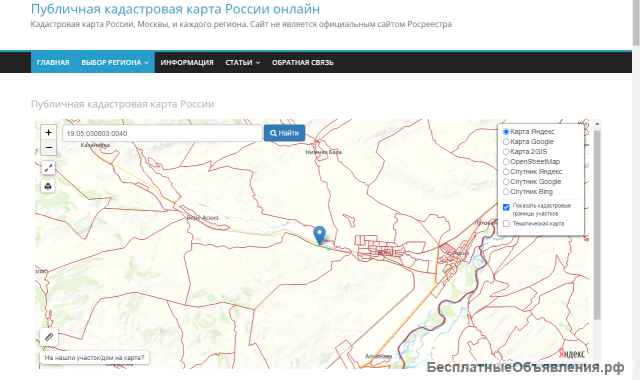
Task: Select Спутник Bing radio option
Action: pyautogui.click(x=506, y=192)
